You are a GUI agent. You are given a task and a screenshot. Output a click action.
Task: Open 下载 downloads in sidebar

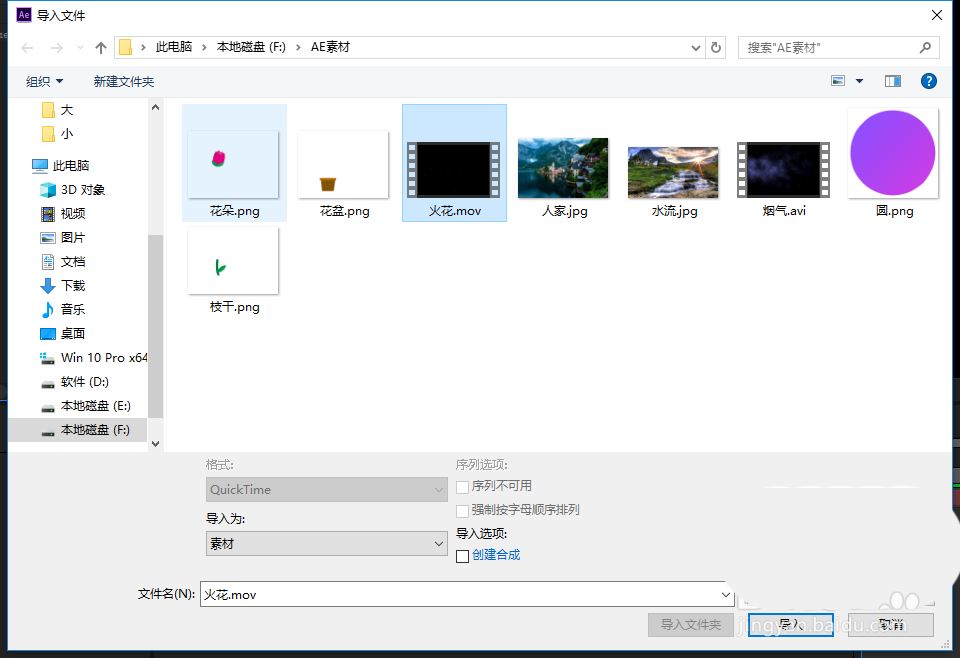[73, 286]
